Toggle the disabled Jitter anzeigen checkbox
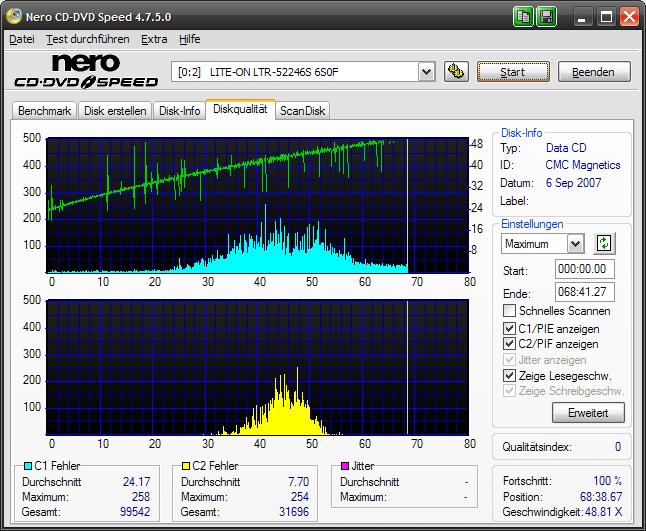Viewport: 646px width, 531px height. 509,360
